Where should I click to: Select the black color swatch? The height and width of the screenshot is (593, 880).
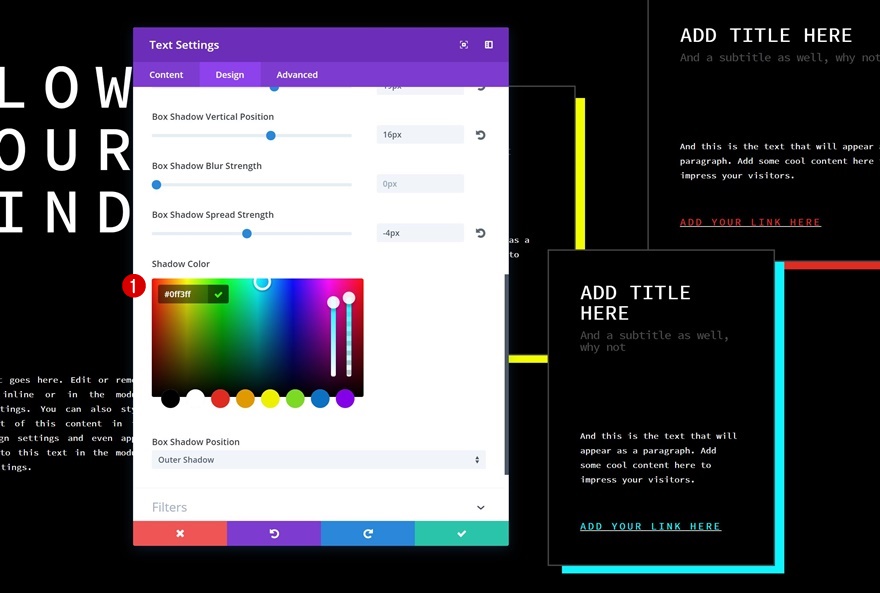pos(170,399)
